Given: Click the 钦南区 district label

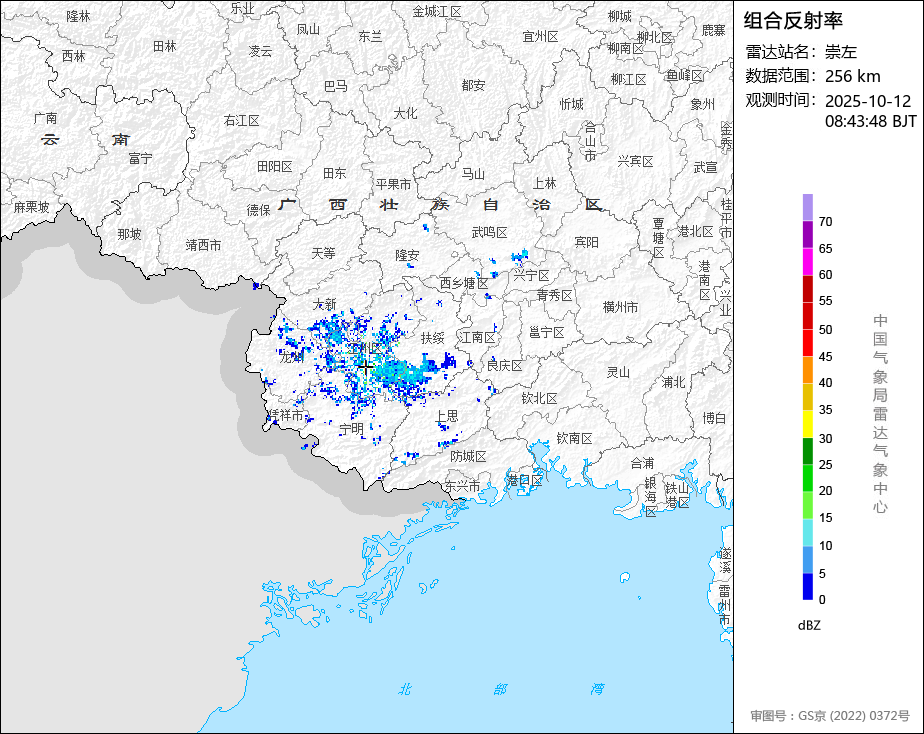Looking at the screenshot, I should coord(575,438).
